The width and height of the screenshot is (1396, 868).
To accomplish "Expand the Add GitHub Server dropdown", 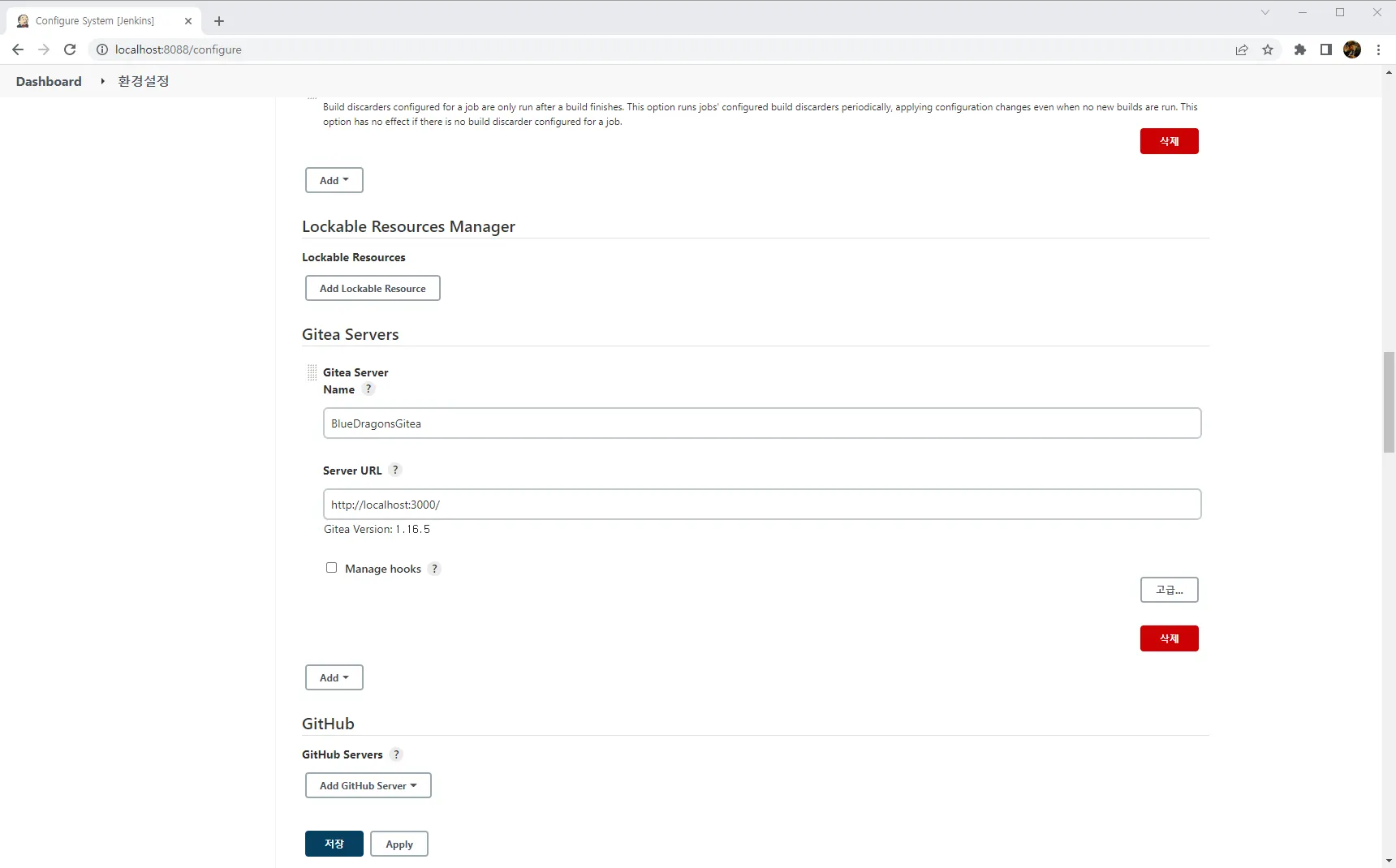I will tap(368, 785).
